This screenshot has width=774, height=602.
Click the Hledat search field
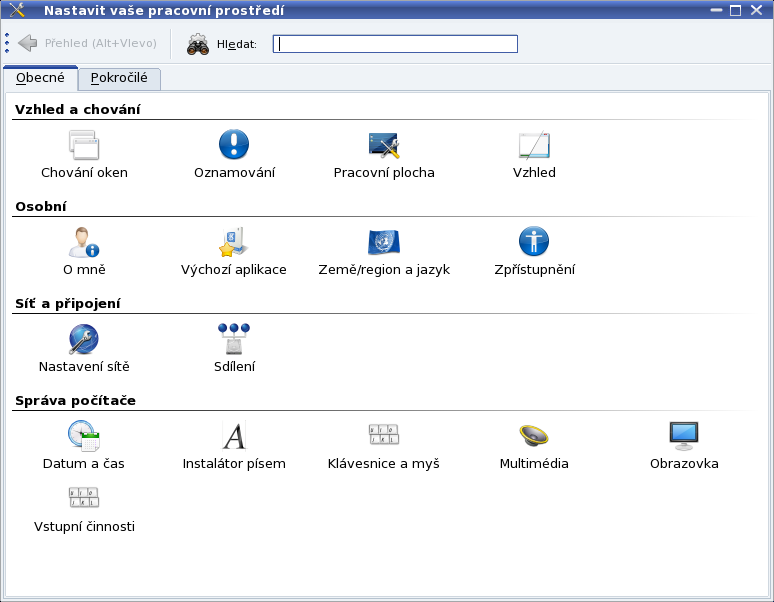tap(396, 44)
